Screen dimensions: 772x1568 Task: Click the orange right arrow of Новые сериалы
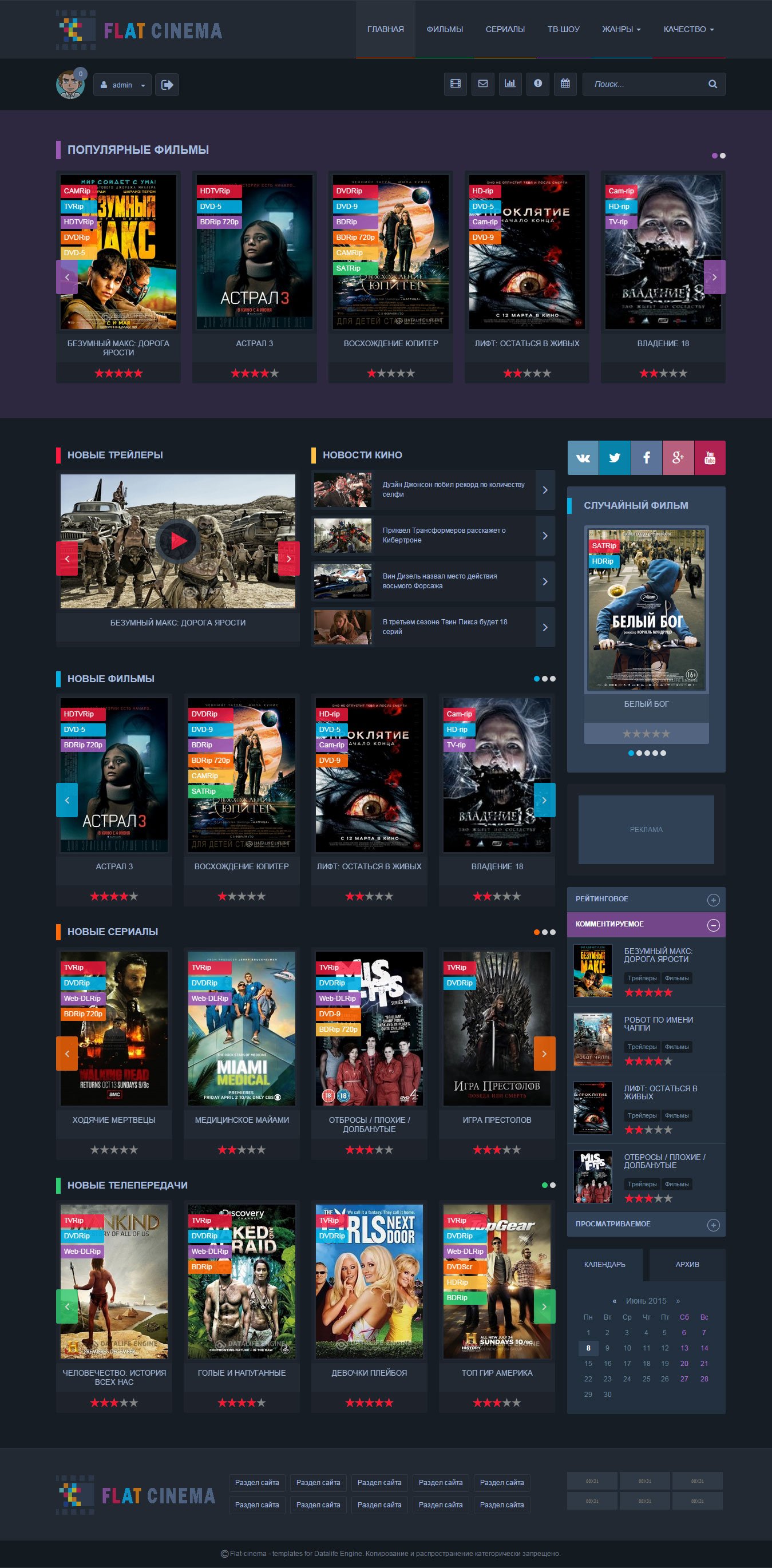(x=544, y=1053)
